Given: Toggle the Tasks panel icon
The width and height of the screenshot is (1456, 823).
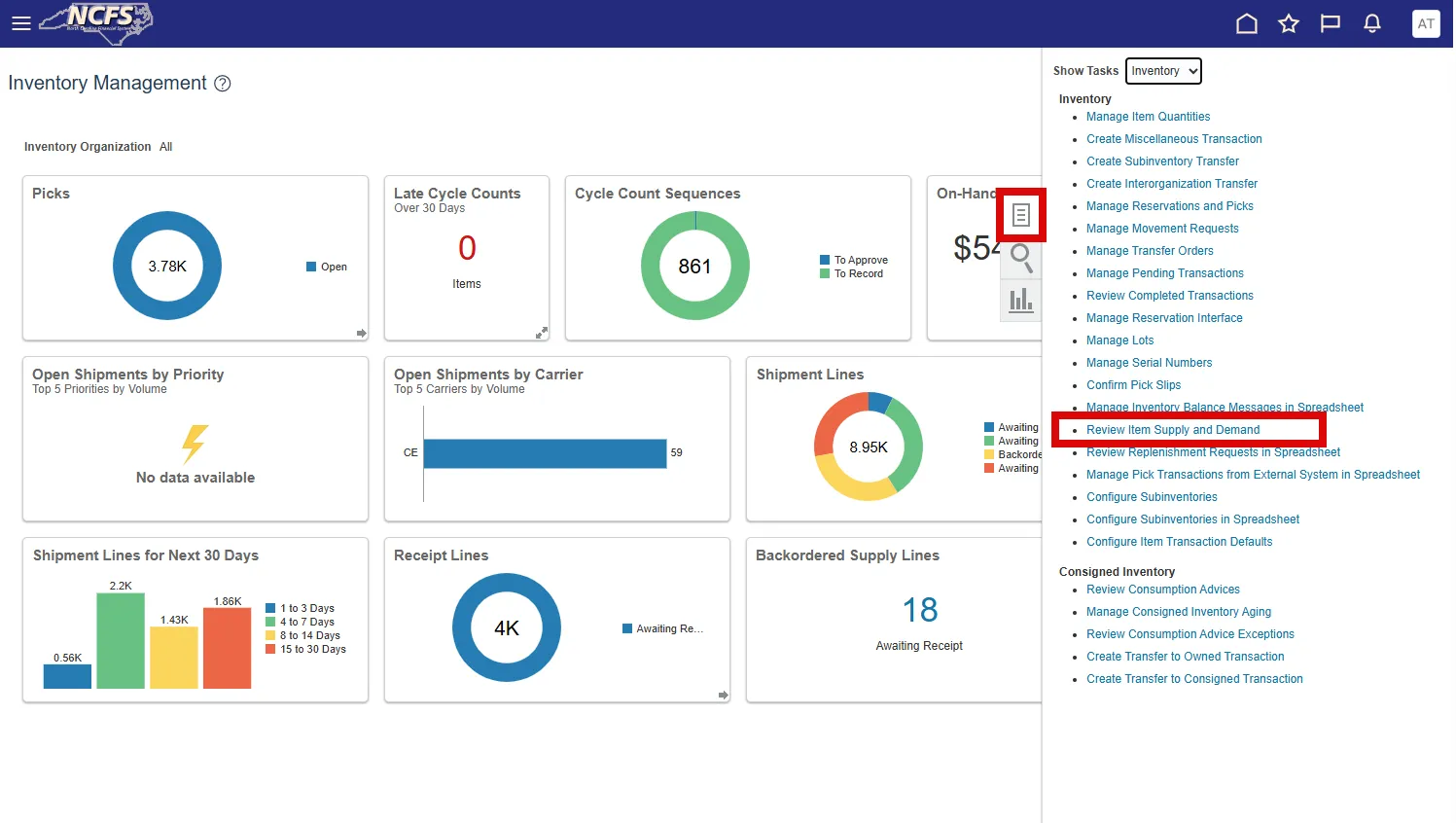Looking at the screenshot, I should tap(1020, 215).
